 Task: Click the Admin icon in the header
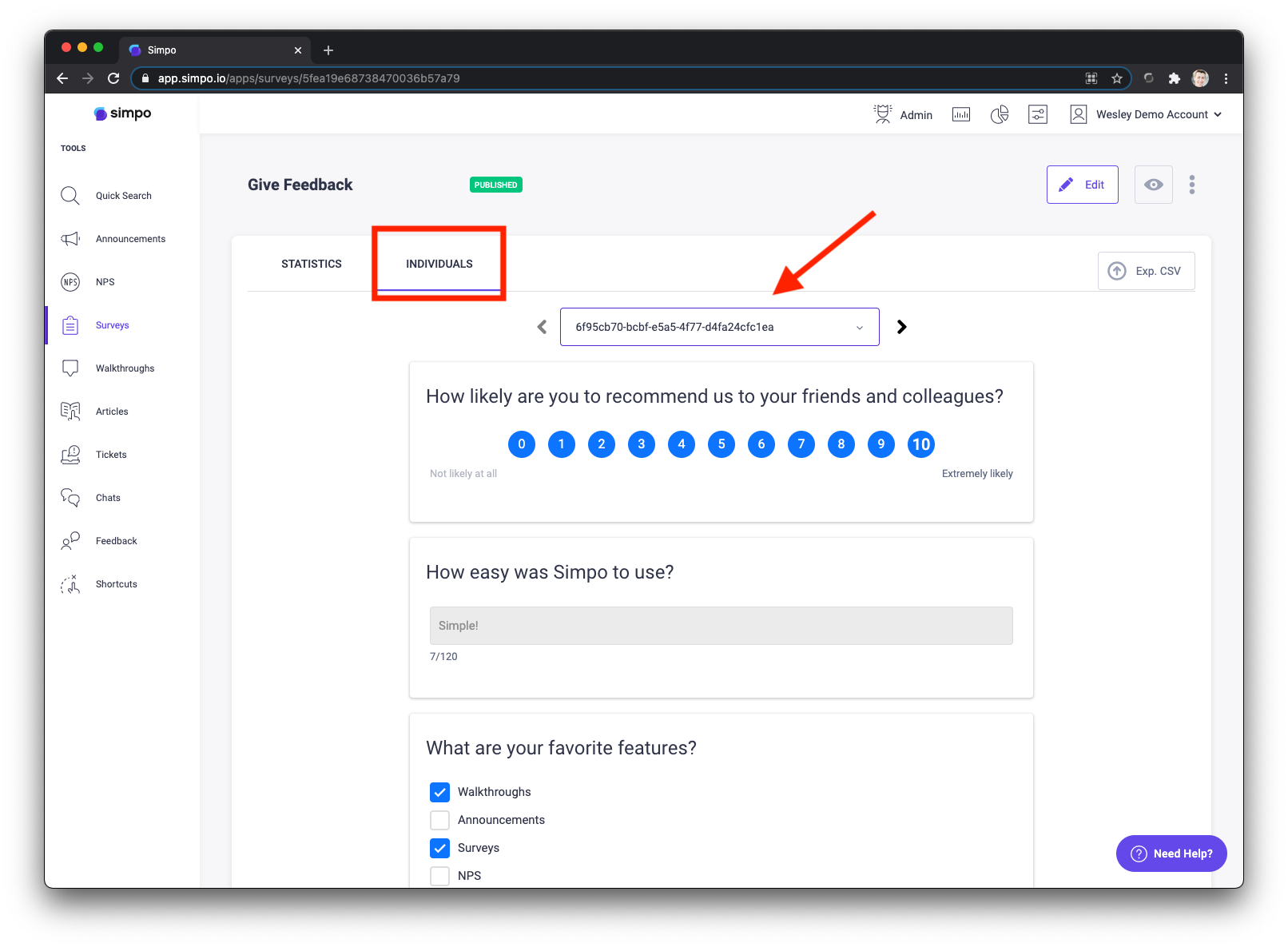(x=883, y=114)
